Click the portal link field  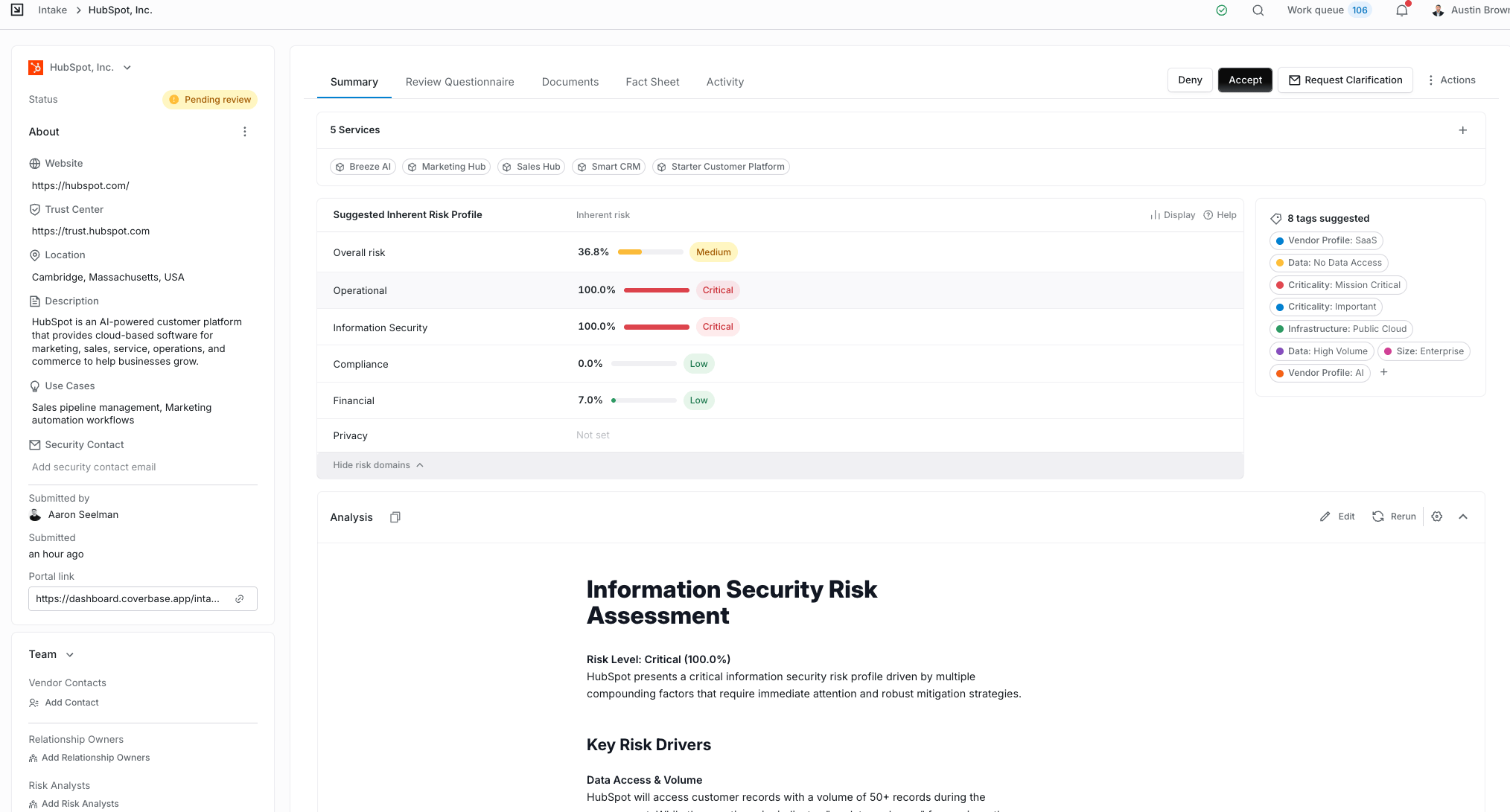coord(143,599)
